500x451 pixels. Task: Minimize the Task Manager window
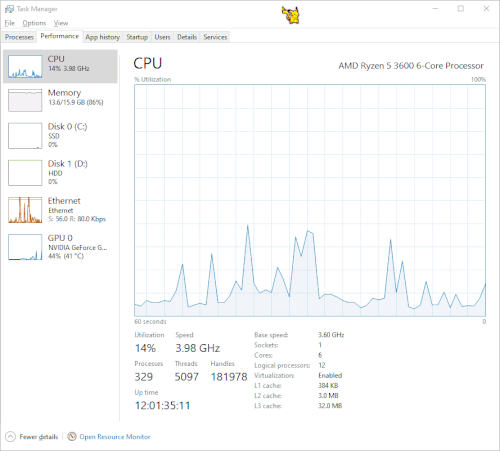coord(435,9)
